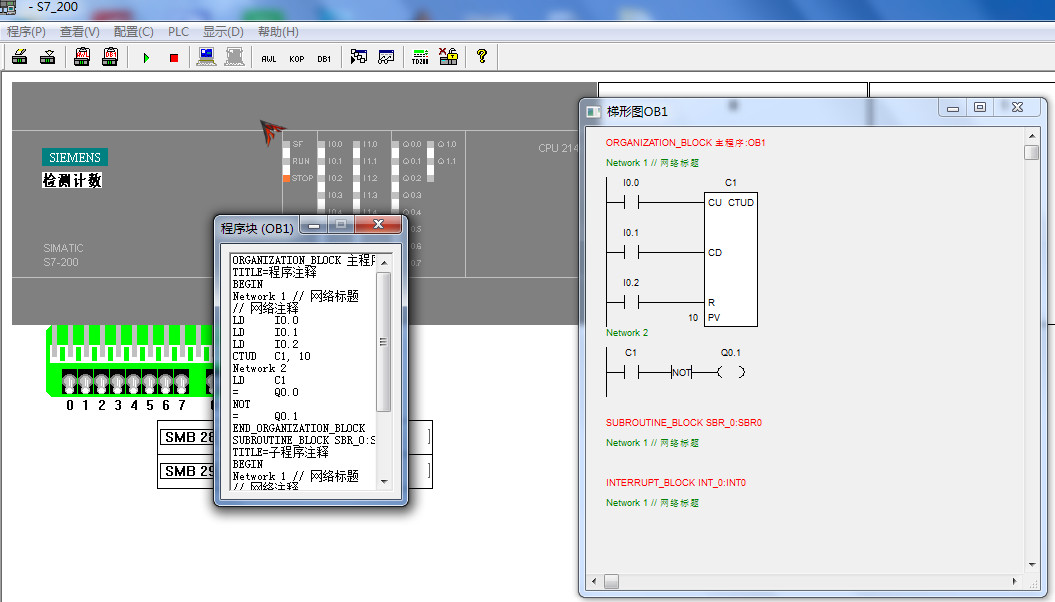Open the KOP ladder view icon
Screen dimensions: 1055x602
point(296,58)
